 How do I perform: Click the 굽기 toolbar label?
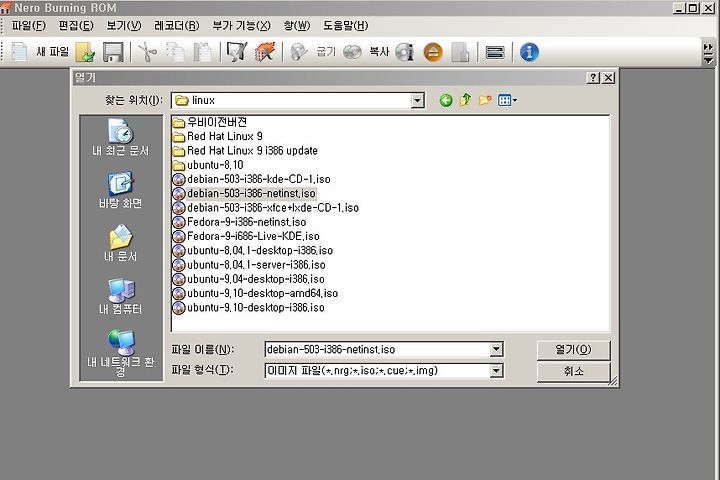tap(326, 52)
